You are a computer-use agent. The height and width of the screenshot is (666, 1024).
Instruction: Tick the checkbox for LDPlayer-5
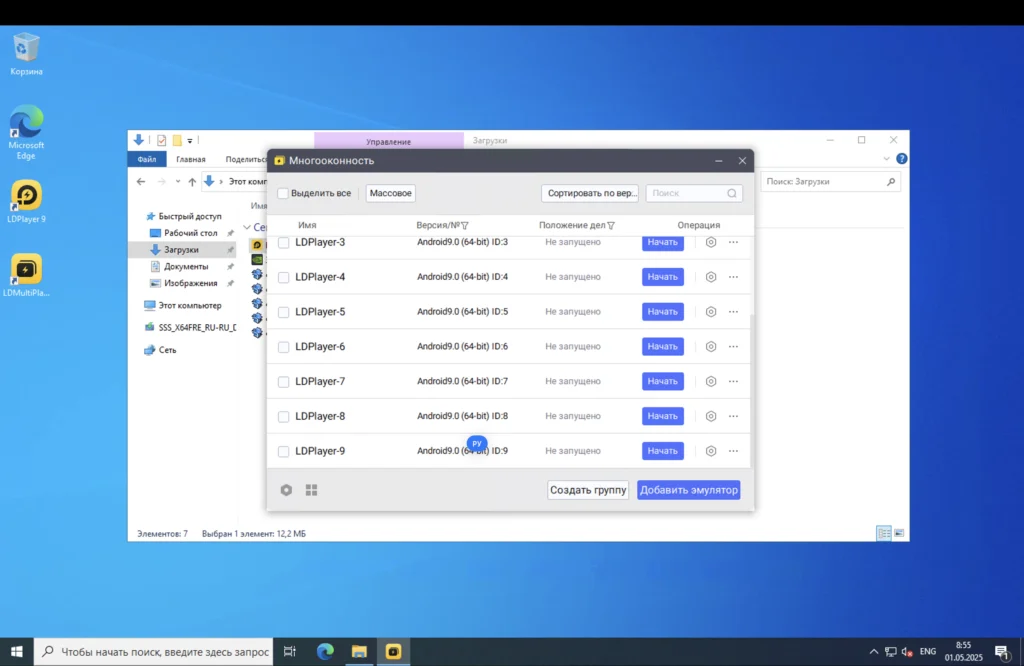click(283, 312)
